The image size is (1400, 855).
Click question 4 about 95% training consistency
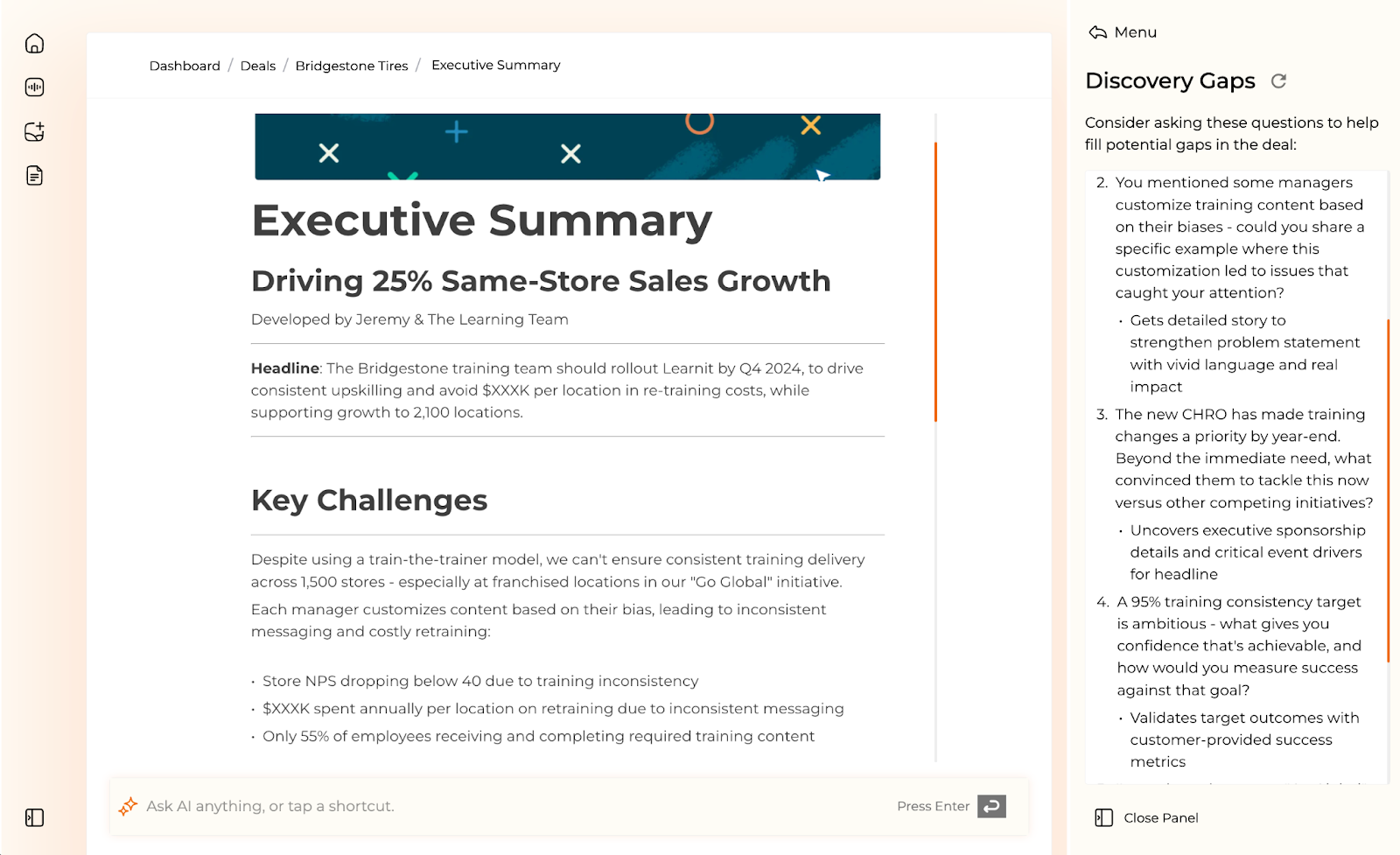pos(1239,646)
